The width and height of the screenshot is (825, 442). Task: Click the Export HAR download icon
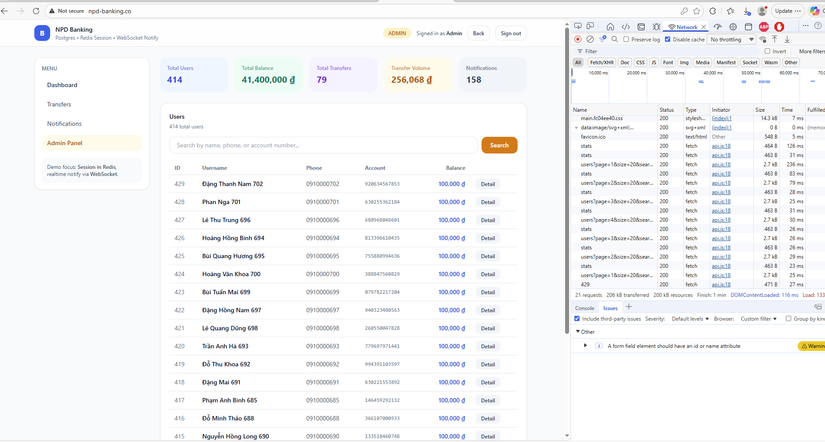[x=787, y=39]
